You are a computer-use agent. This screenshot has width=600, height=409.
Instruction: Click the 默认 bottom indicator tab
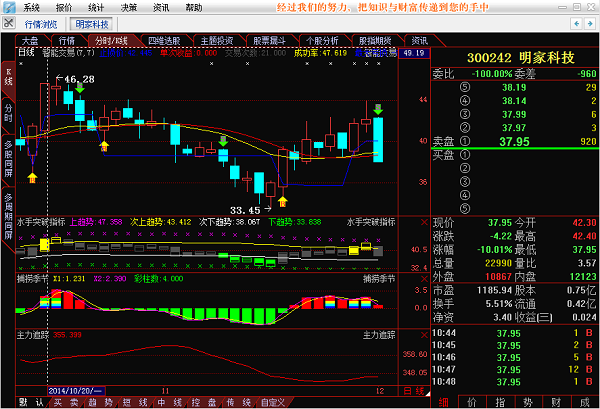pos(32,402)
